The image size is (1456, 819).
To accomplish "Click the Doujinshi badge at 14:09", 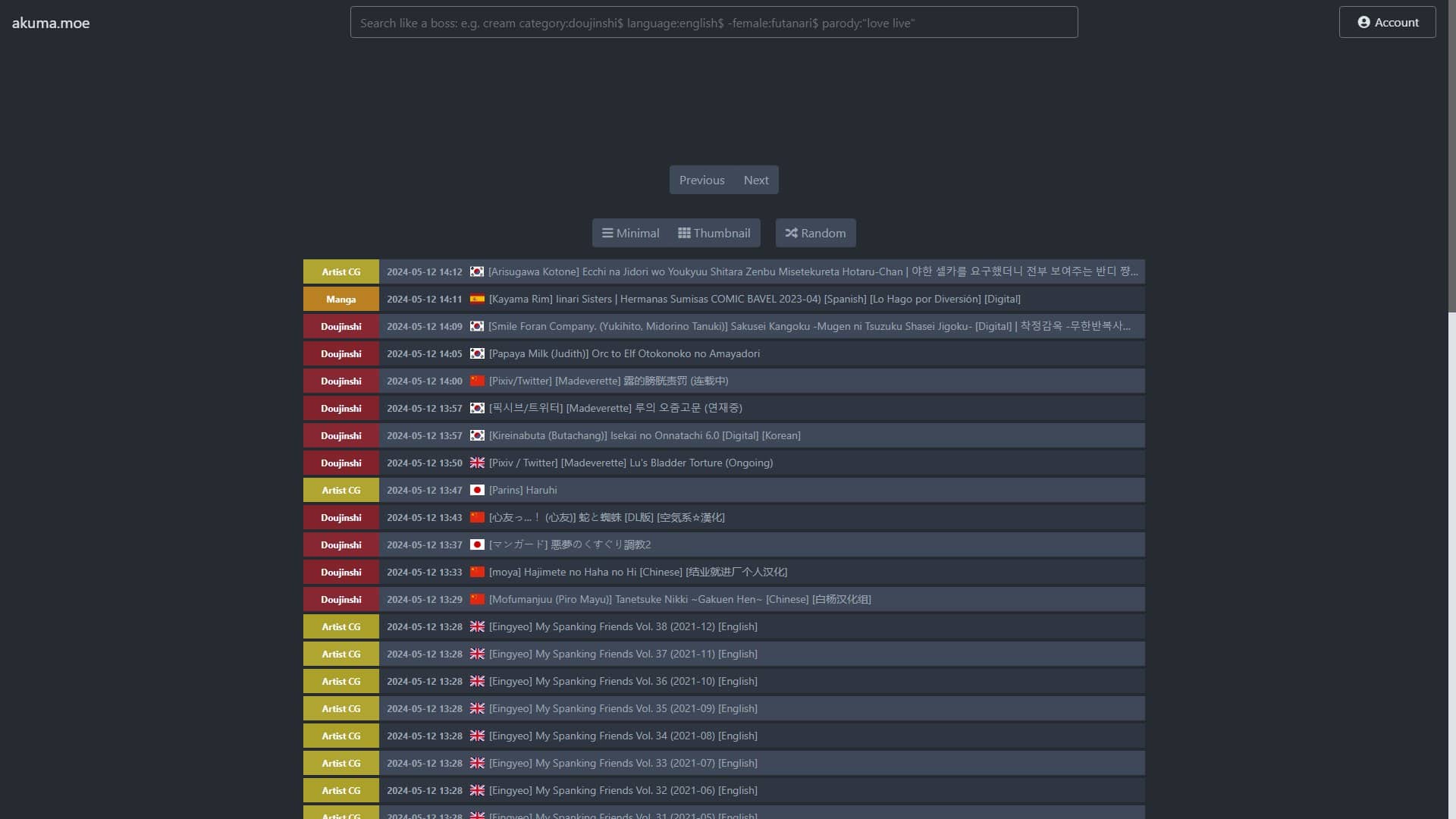I will 341,326.
